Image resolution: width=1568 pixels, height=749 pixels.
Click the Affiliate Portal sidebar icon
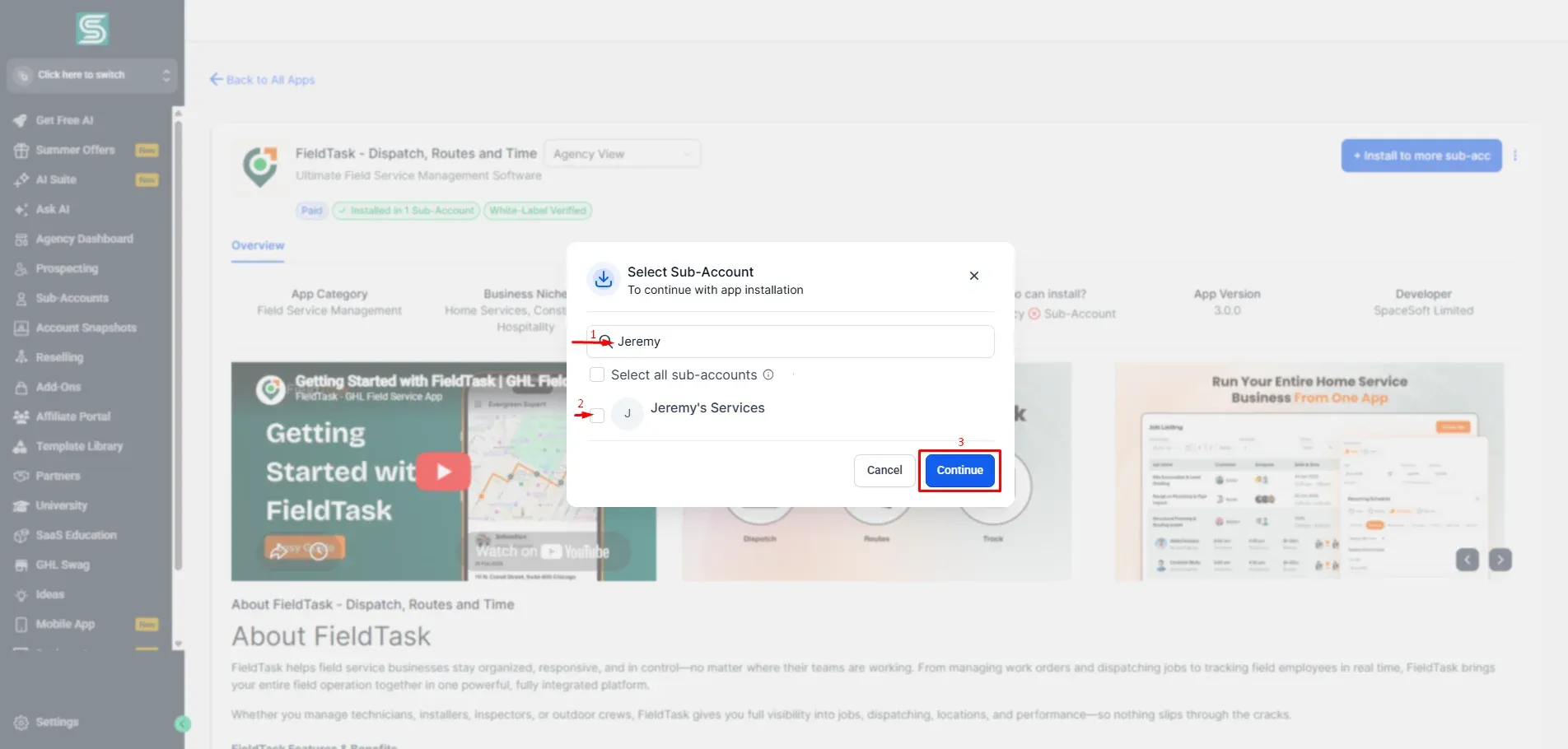(x=21, y=416)
